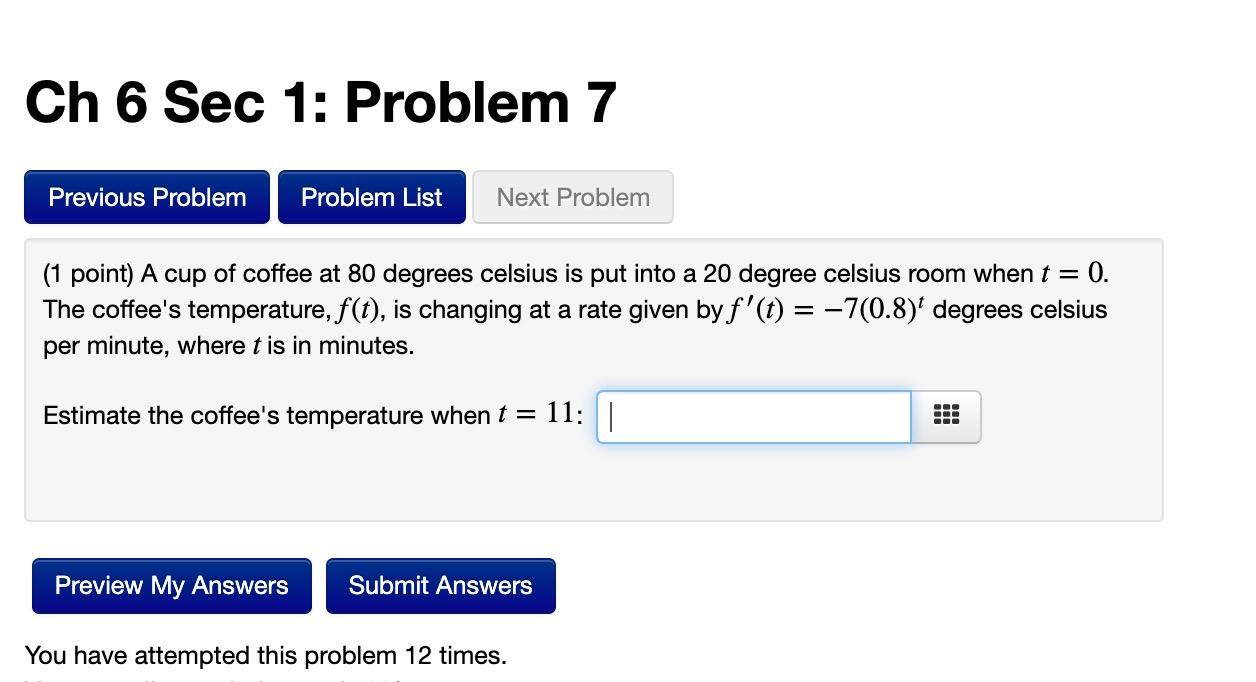Click the Ch 6 Sec 1 problem heading

point(321,100)
